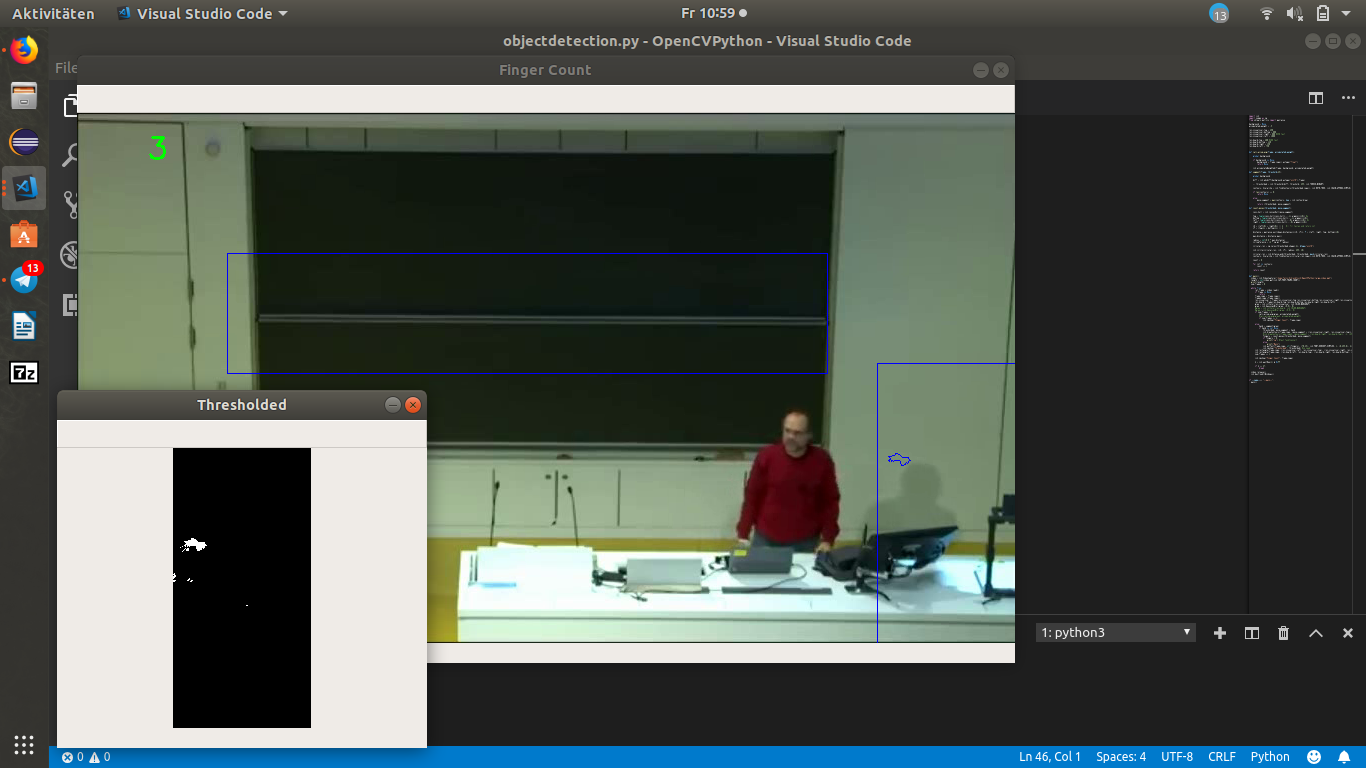Toggle panel maximize with the chevron
Image resolution: width=1366 pixels, height=768 pixels.
(1315, 633)
